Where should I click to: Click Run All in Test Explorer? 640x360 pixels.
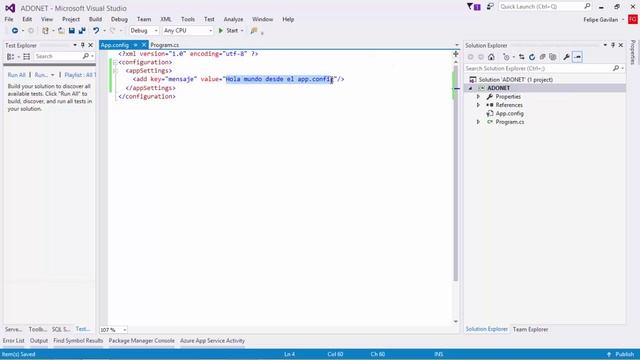pyautogui.click(x=17, y=75)
